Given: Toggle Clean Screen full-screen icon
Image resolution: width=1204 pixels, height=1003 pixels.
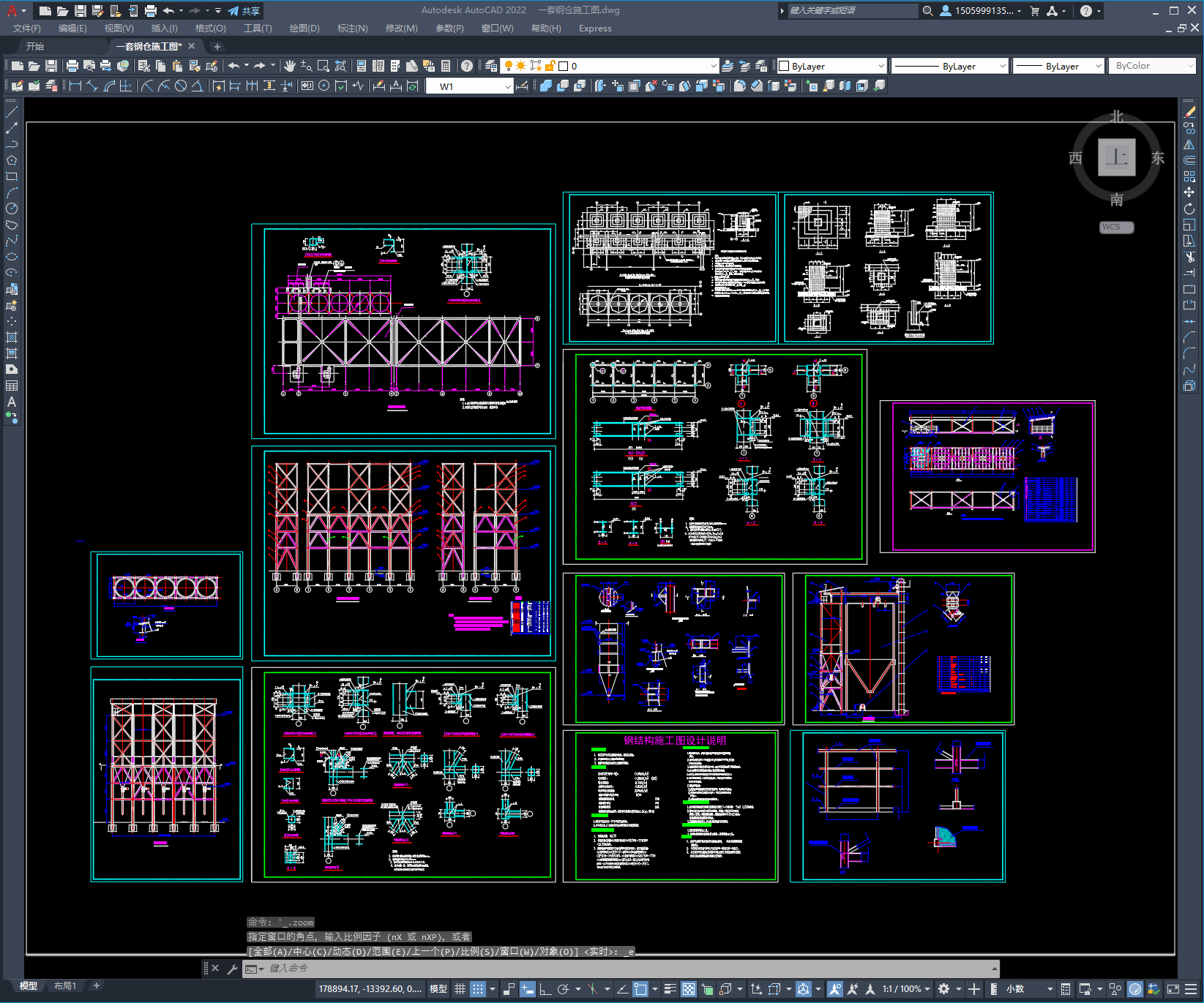Looking at the screenshot, I should 1173,989.
